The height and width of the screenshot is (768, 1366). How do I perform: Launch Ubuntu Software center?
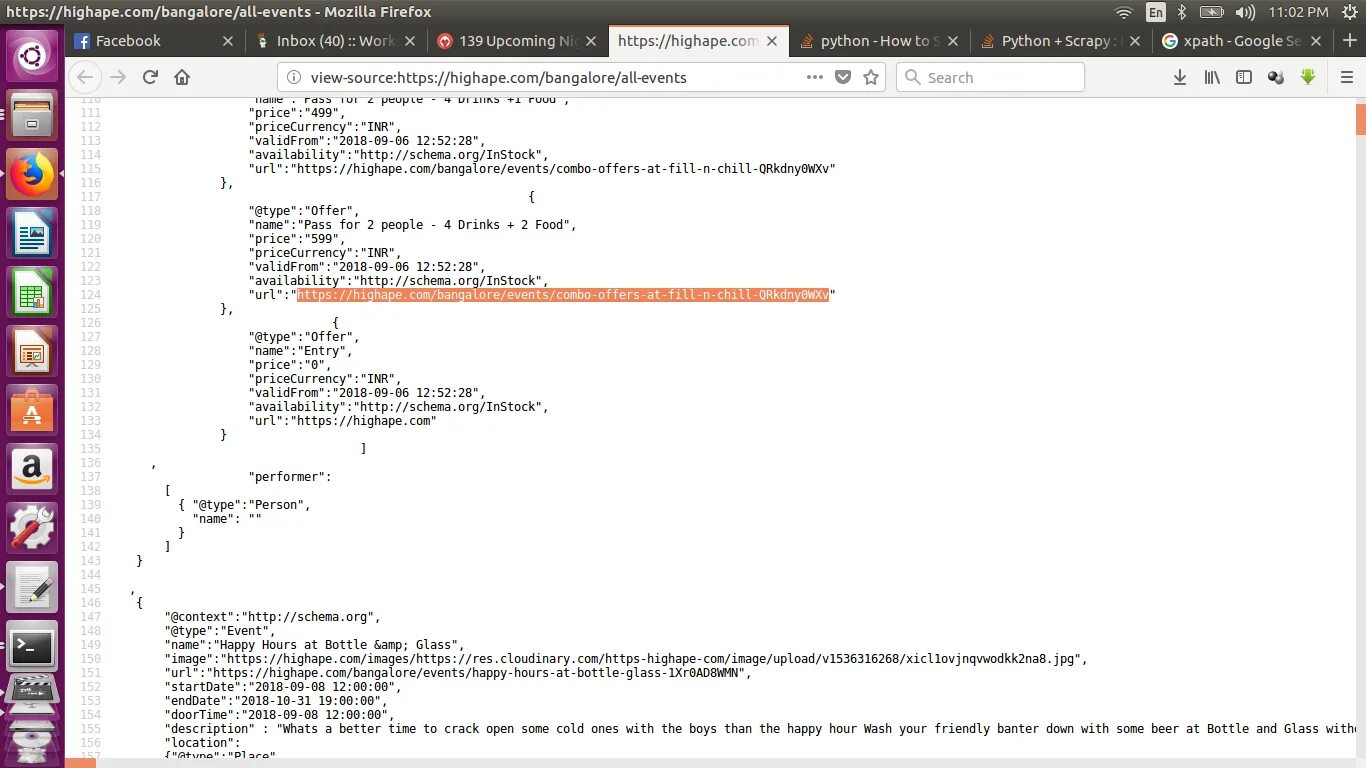[32, 411]
